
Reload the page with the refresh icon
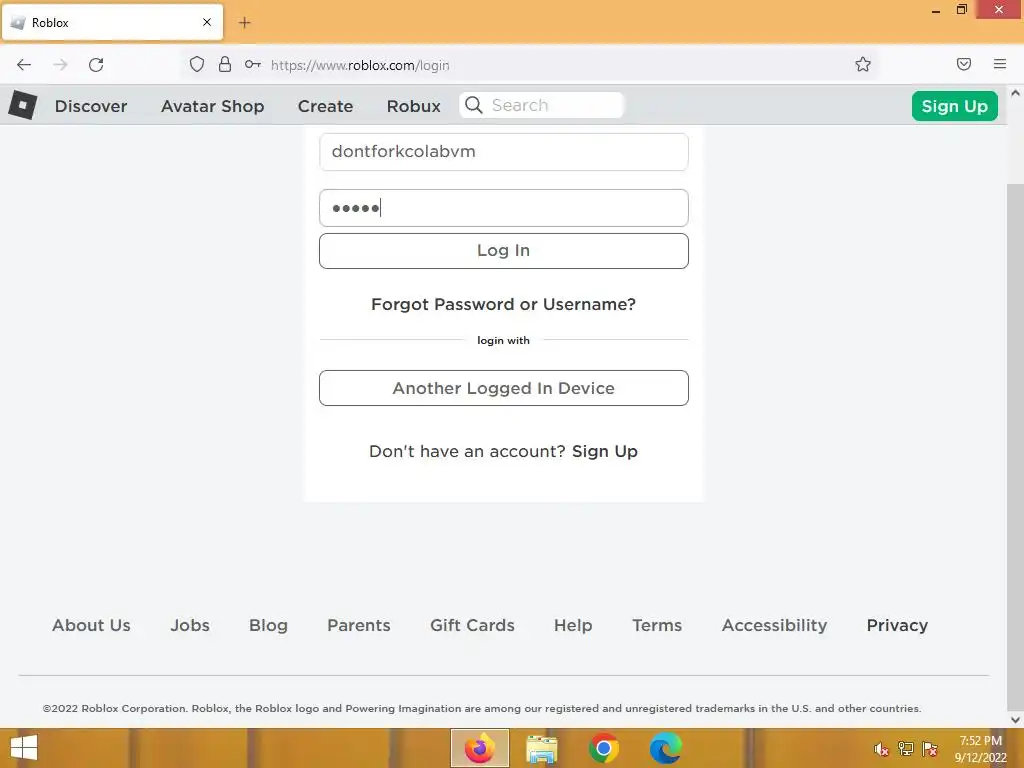[x=96, y=65]
